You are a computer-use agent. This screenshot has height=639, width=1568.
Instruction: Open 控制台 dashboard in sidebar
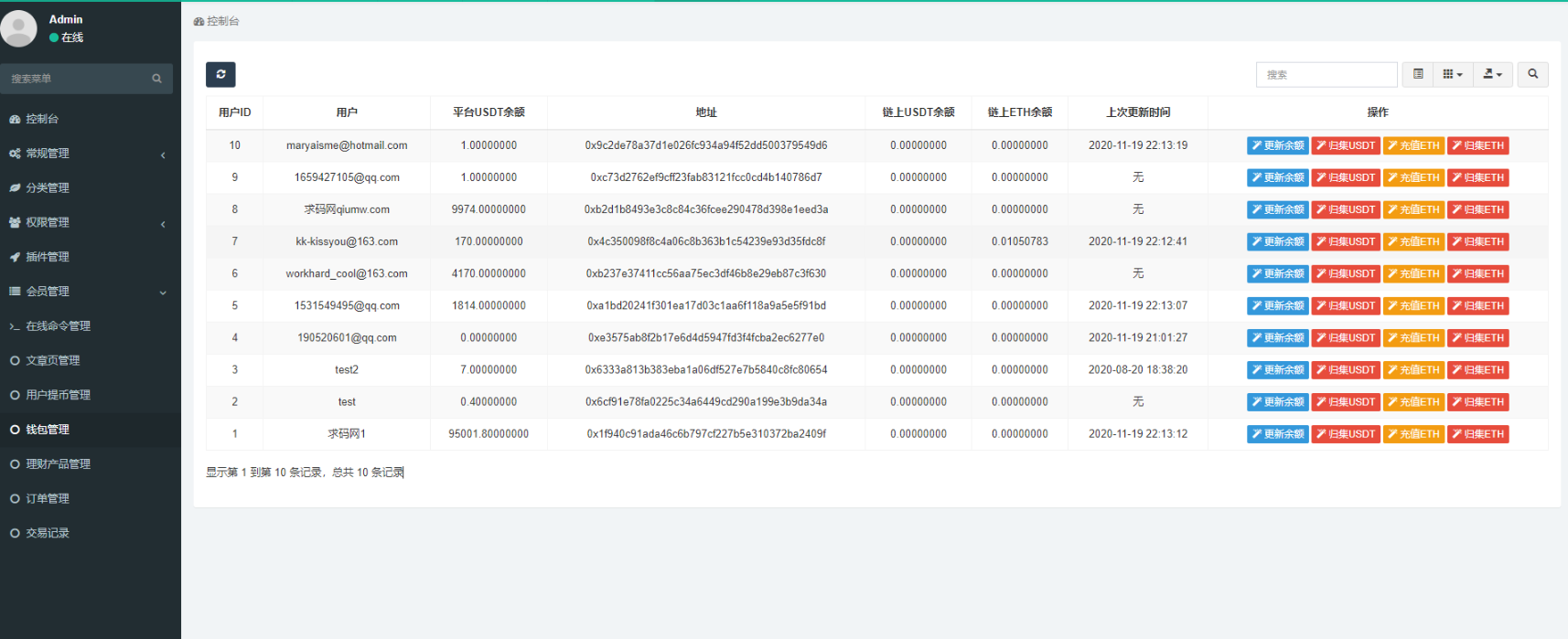pyautogui.click(x=42, y=119)
